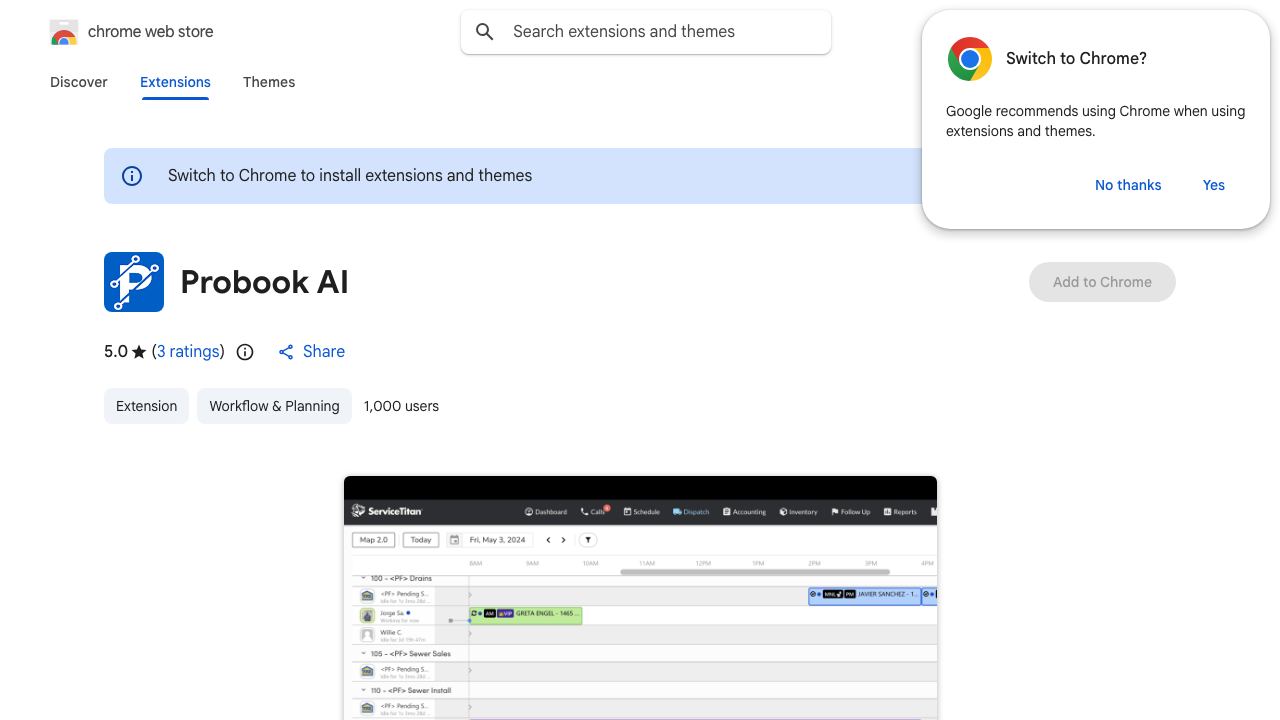Click the Share link text
Screen dimensions: 1280x720
point(324,352)
